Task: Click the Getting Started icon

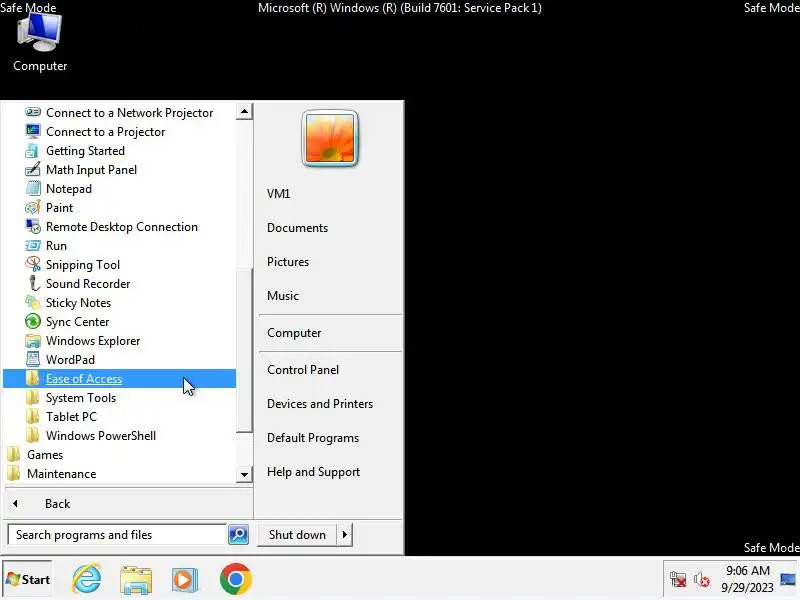Action: 33,151
